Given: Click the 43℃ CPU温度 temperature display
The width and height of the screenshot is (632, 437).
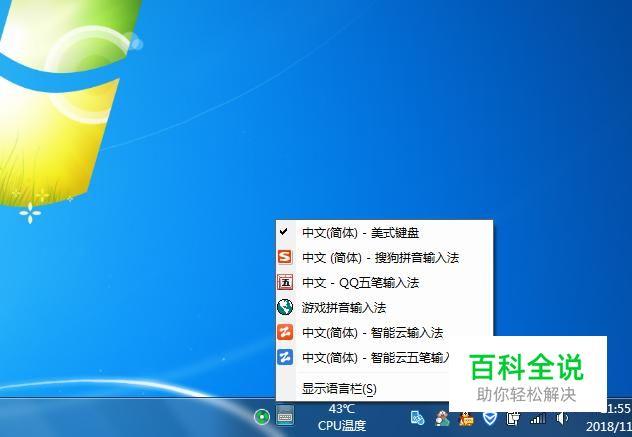Looking at the screenshot, I should [341, 417].
